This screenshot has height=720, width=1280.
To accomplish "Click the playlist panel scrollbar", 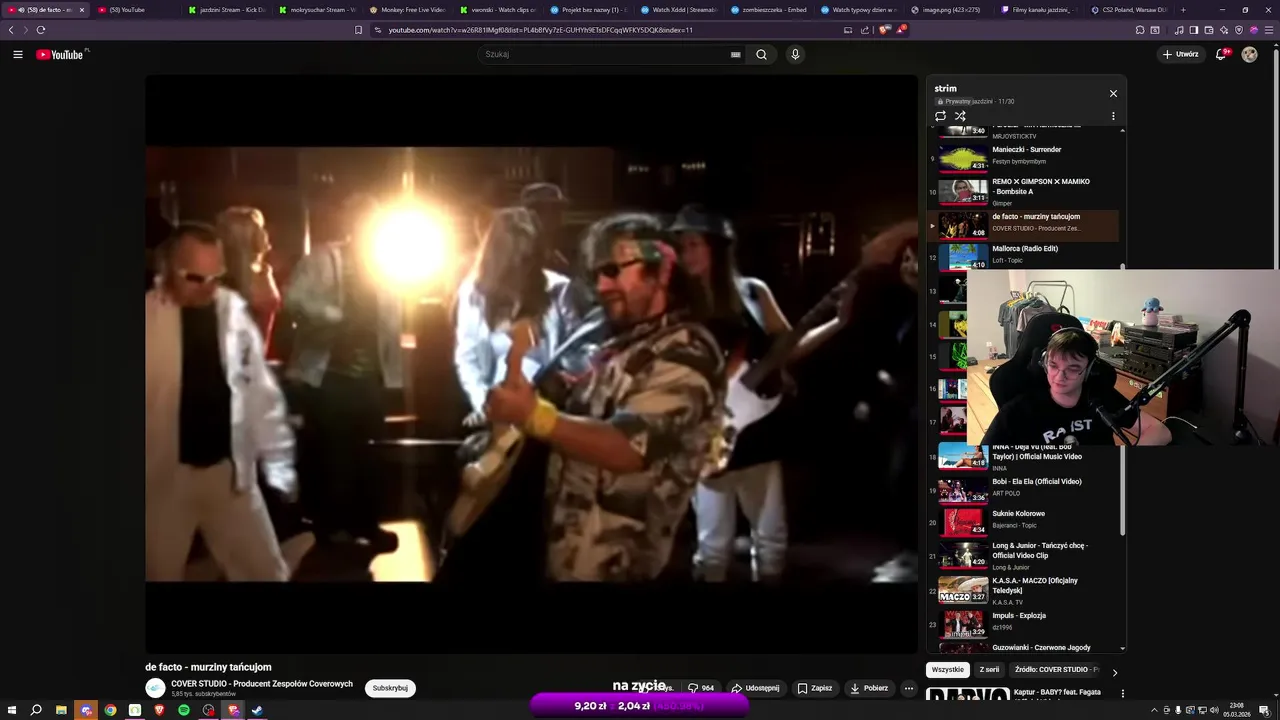I will click(x=1122, y=400).
